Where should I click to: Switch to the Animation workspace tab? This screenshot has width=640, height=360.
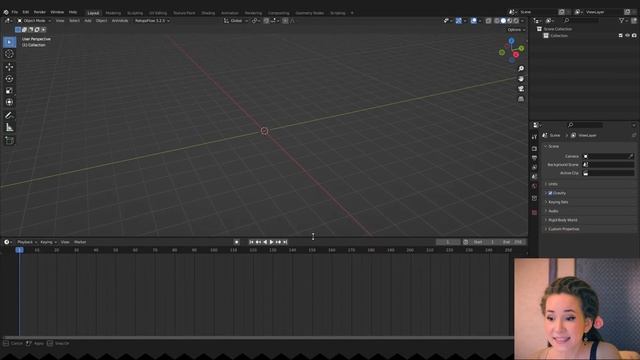click(x=230, y=13)
